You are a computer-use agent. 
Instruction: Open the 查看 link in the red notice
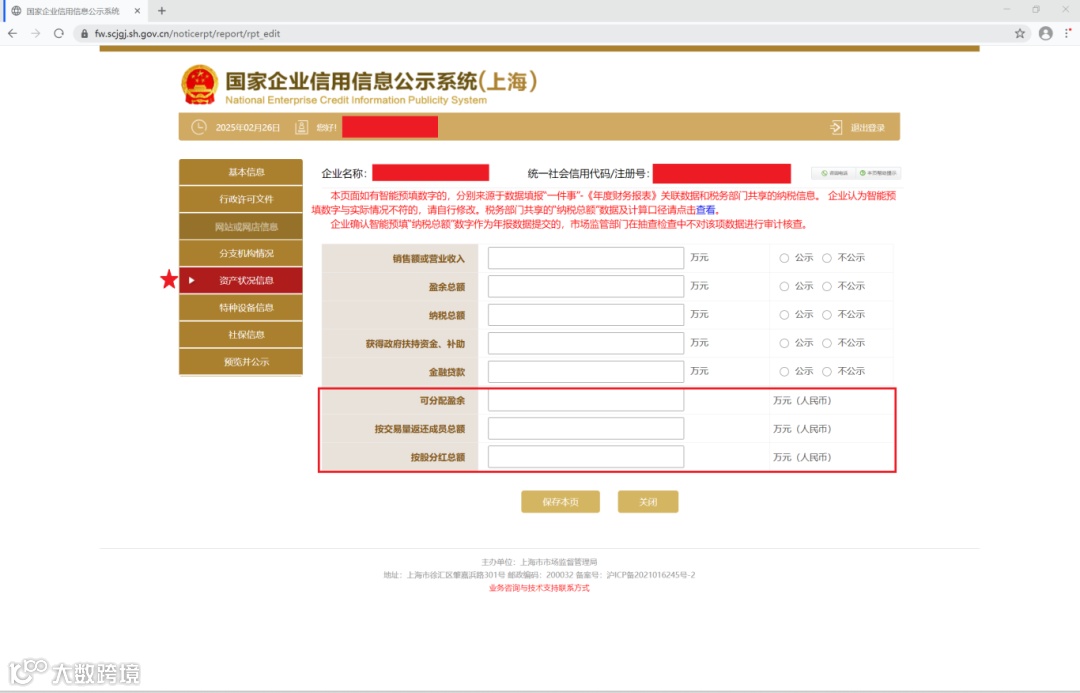[x=705, y=210]
